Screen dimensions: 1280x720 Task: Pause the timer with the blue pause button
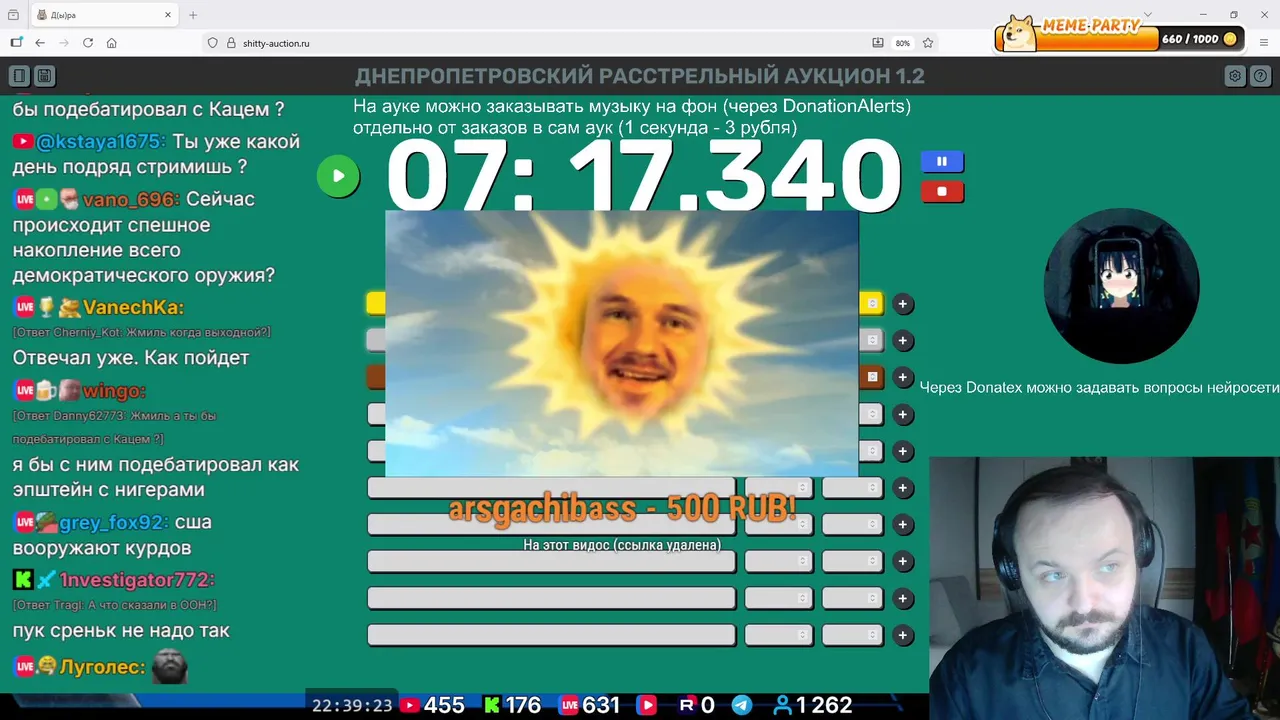click(x=942, y=161)
